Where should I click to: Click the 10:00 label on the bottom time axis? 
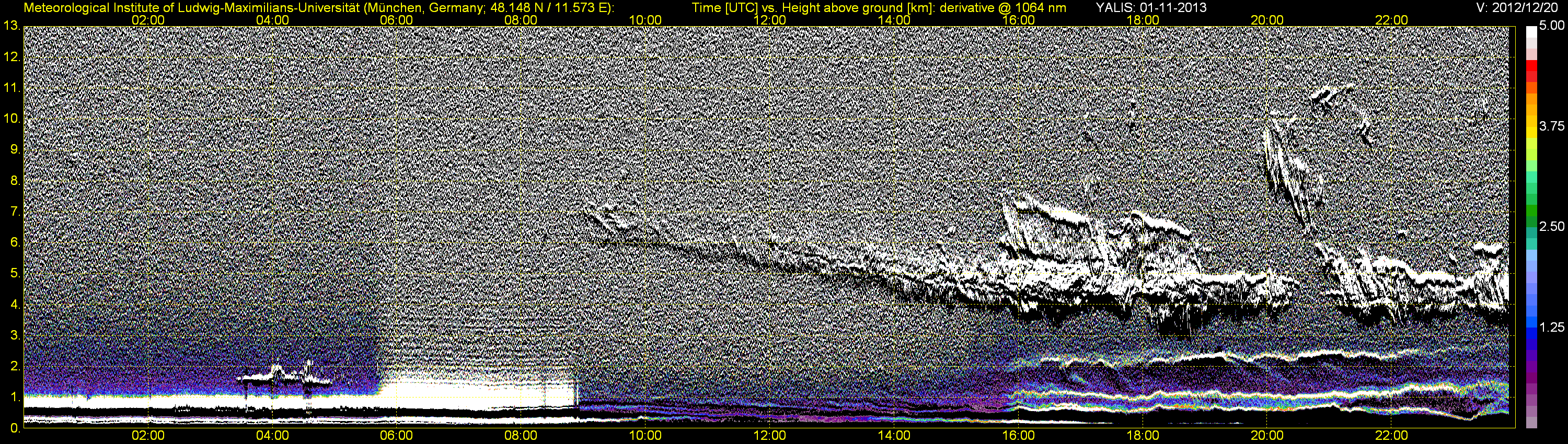coord(645,436)
